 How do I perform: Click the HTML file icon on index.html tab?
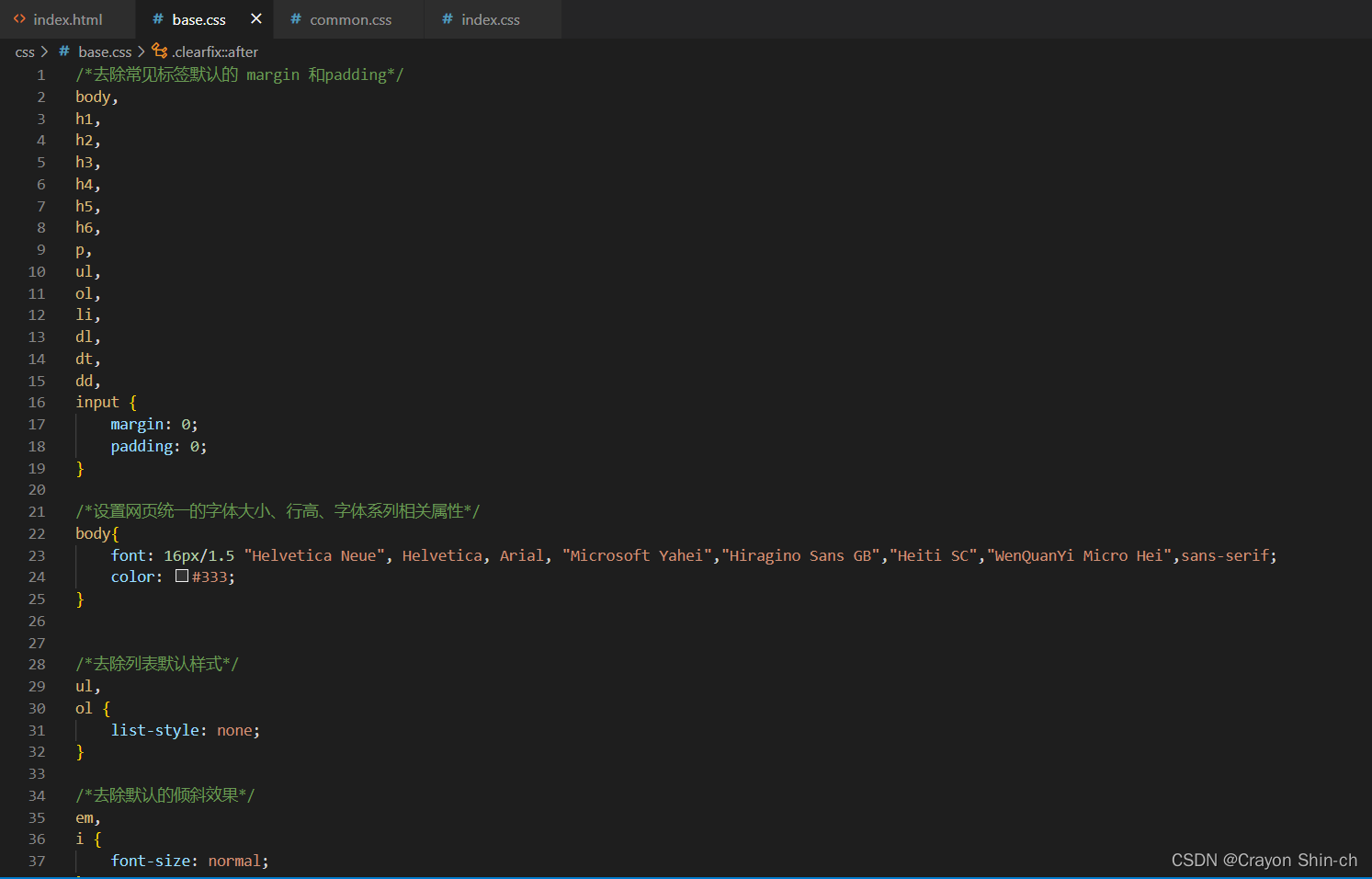coord(19,18)
